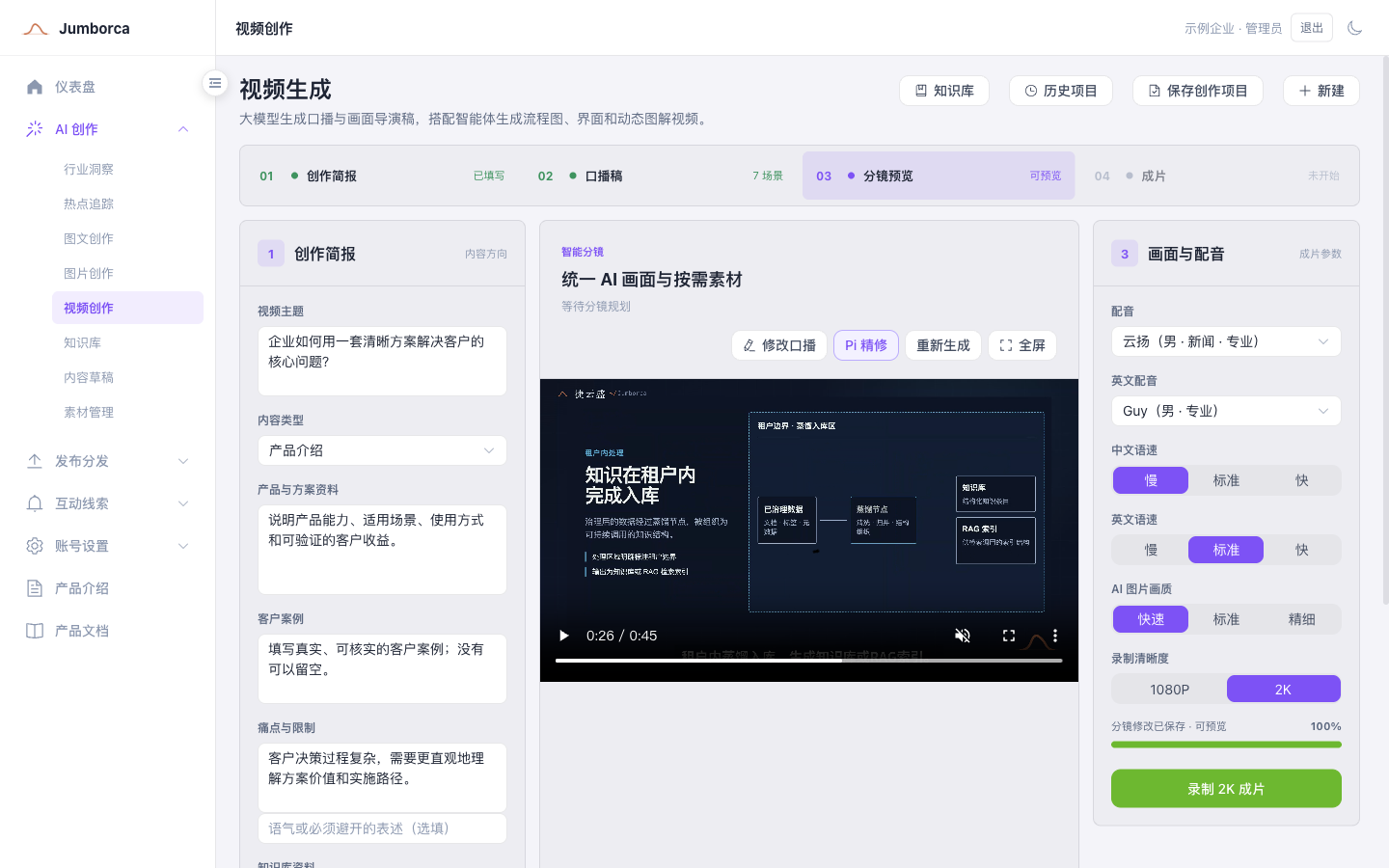Click the Jumborca logo icon
Viewport: 1389px width, 868px height.
point(36,29)
